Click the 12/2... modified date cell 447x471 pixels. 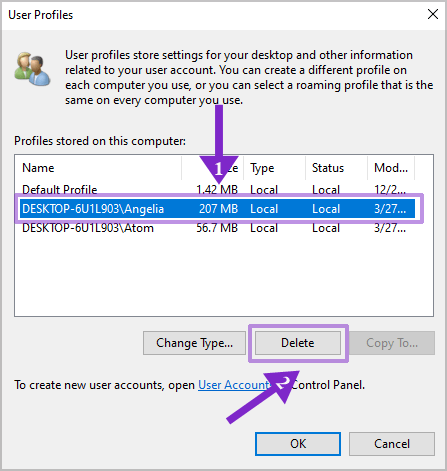(x=390, y=190)
